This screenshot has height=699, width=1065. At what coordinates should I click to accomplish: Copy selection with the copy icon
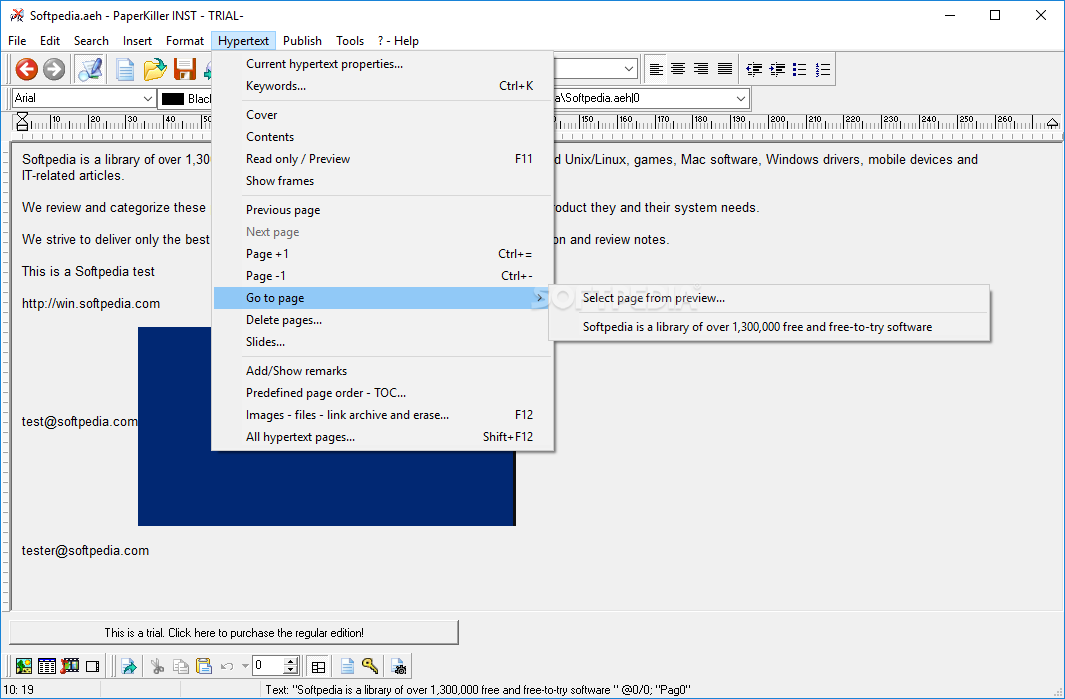coord(181,666)
